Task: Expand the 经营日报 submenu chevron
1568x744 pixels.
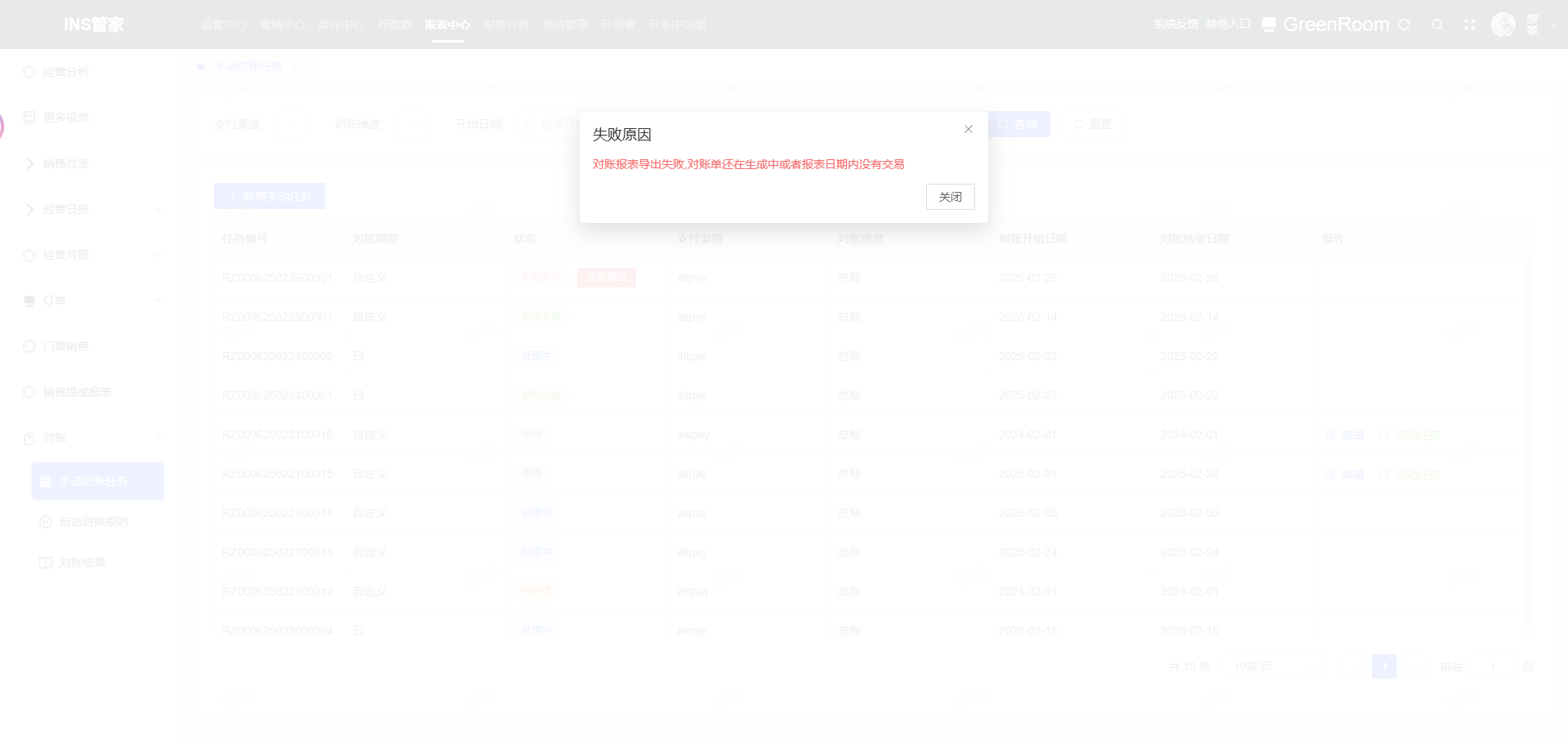Action: (x=158, y=209)
